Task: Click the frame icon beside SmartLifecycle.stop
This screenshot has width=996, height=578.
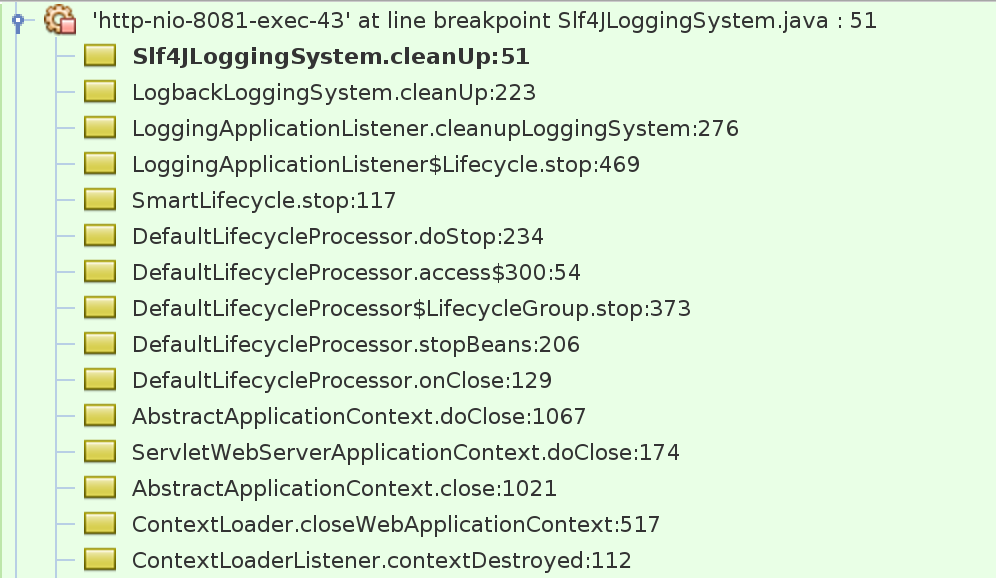Action: [x=100, y=200]
